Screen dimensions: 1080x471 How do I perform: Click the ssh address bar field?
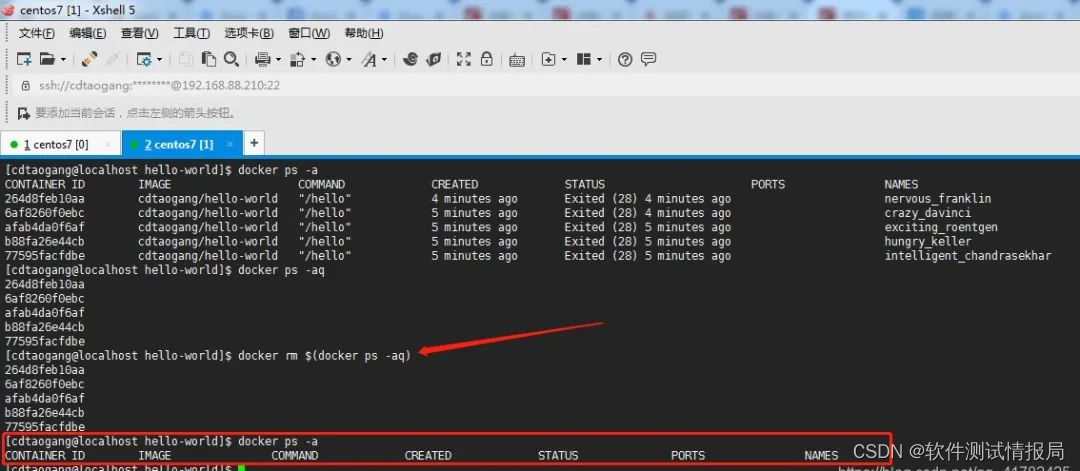pos(544,85)
